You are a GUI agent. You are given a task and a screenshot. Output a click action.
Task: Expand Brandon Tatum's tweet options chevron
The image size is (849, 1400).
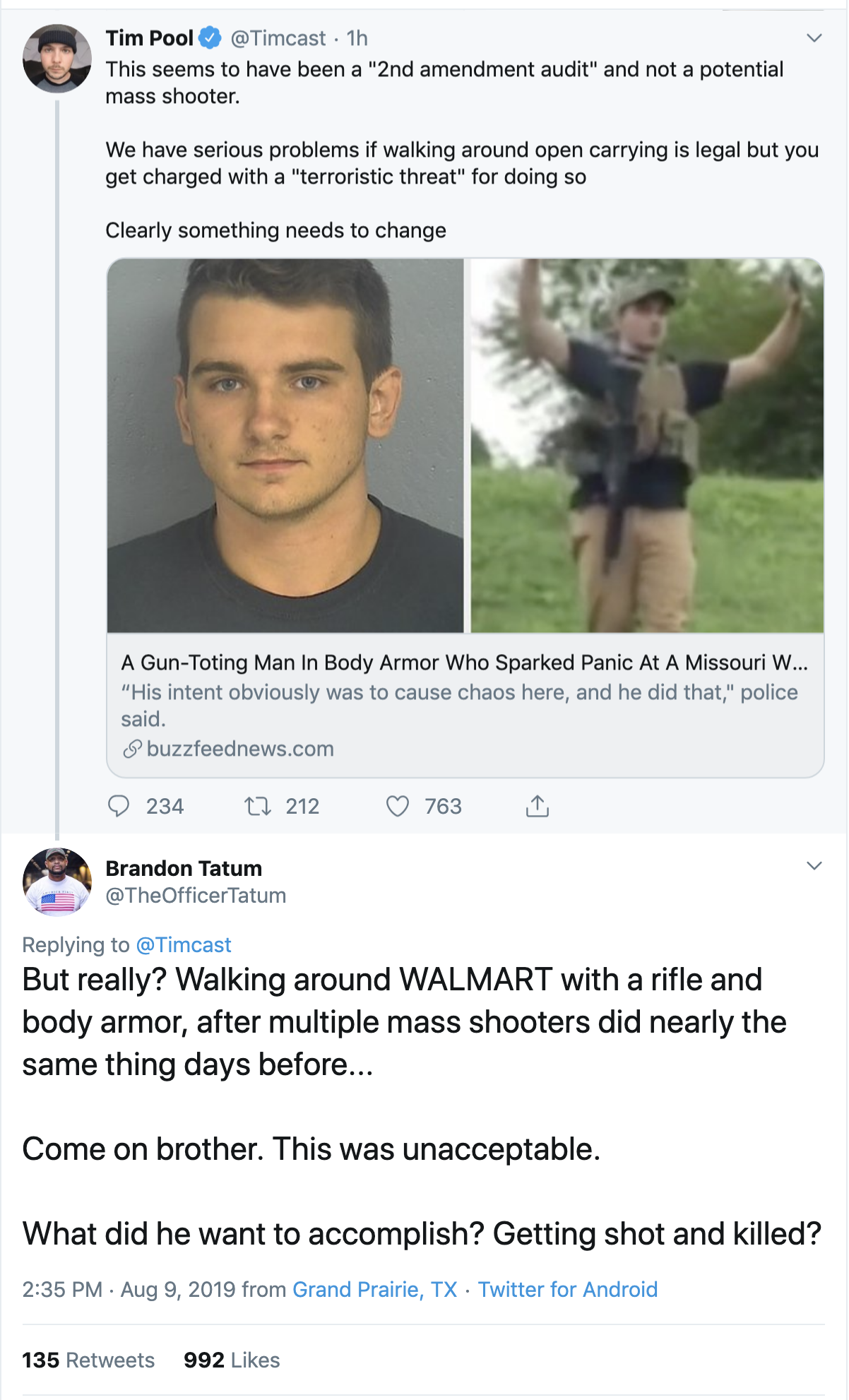pos(814,866)
